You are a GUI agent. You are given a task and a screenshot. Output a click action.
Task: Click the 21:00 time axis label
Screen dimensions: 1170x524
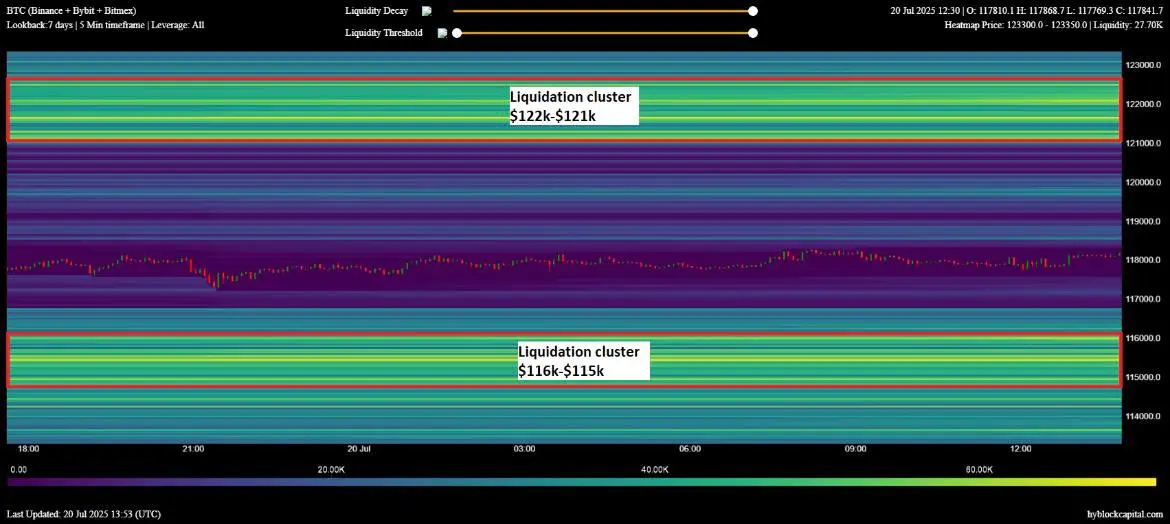[x=193, y=449]
